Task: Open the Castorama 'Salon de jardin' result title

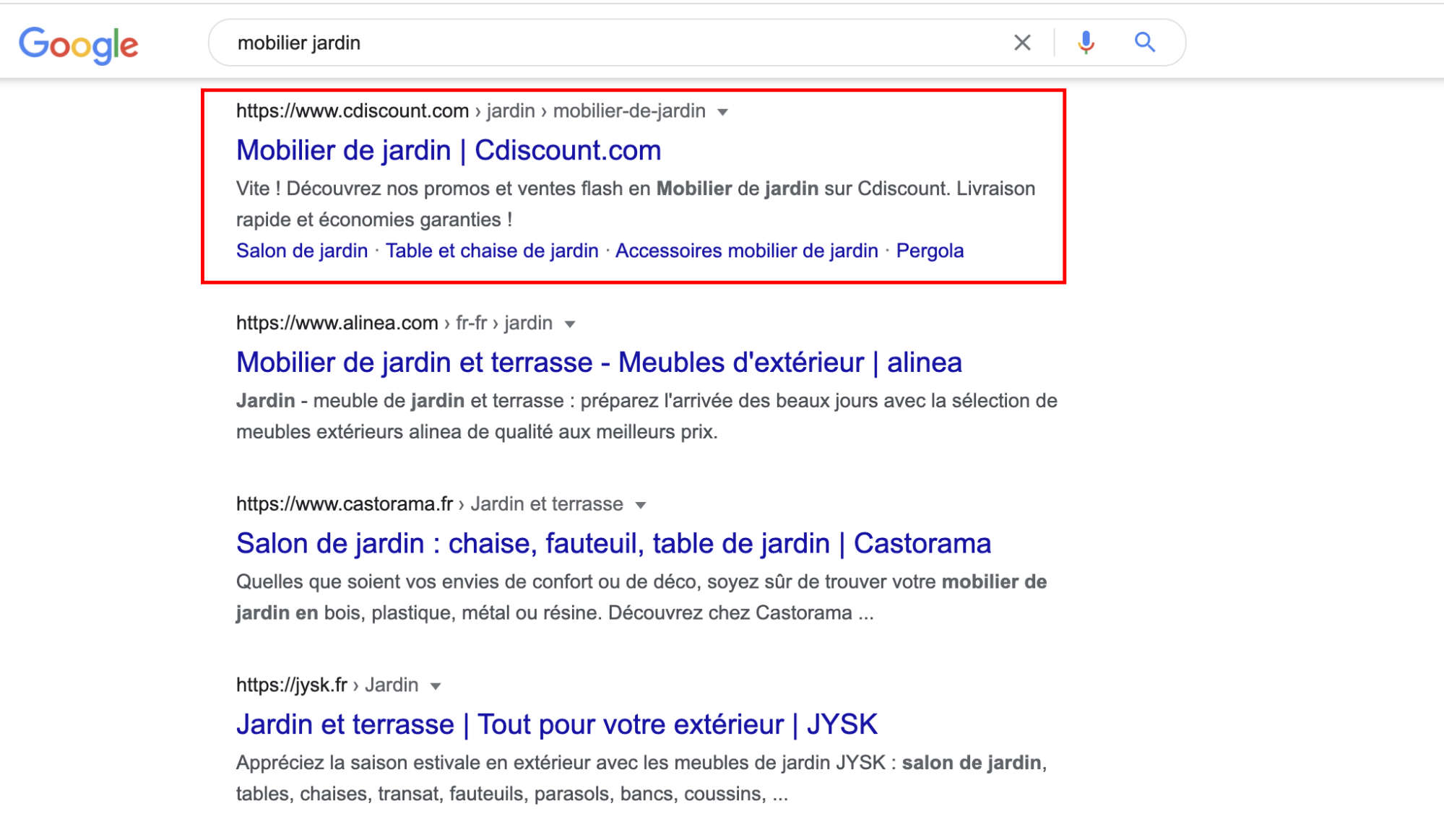Action: click(x=613, y=543)
